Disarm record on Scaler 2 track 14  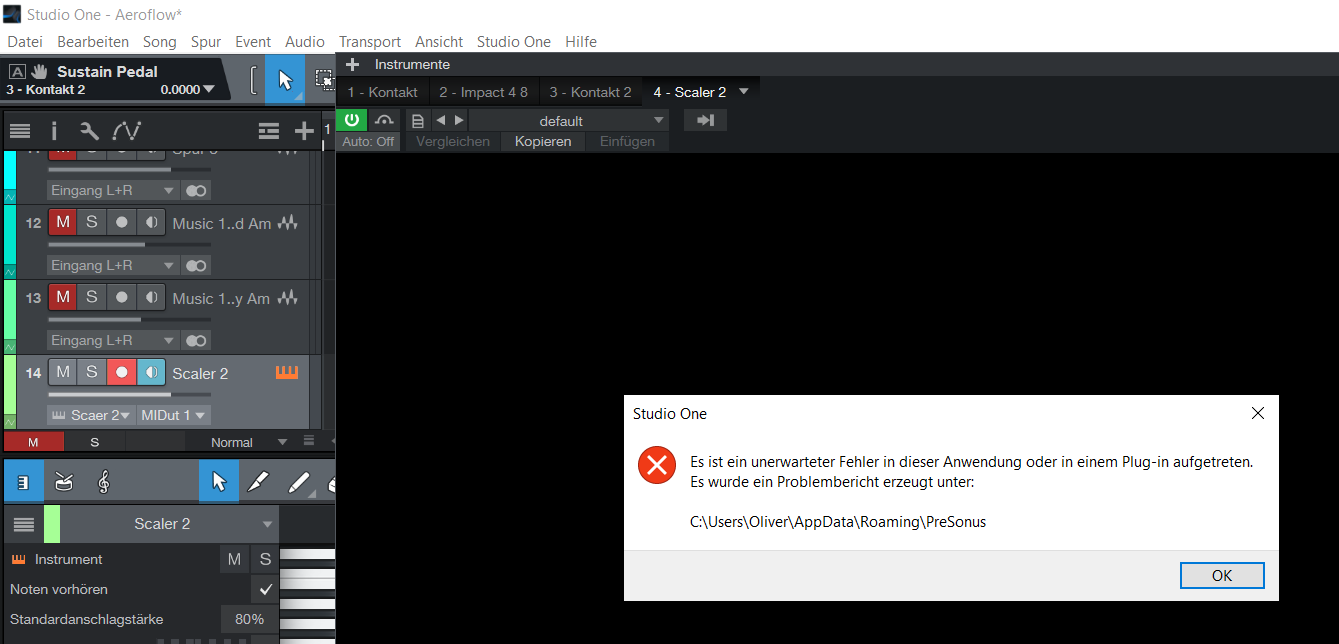121,372
